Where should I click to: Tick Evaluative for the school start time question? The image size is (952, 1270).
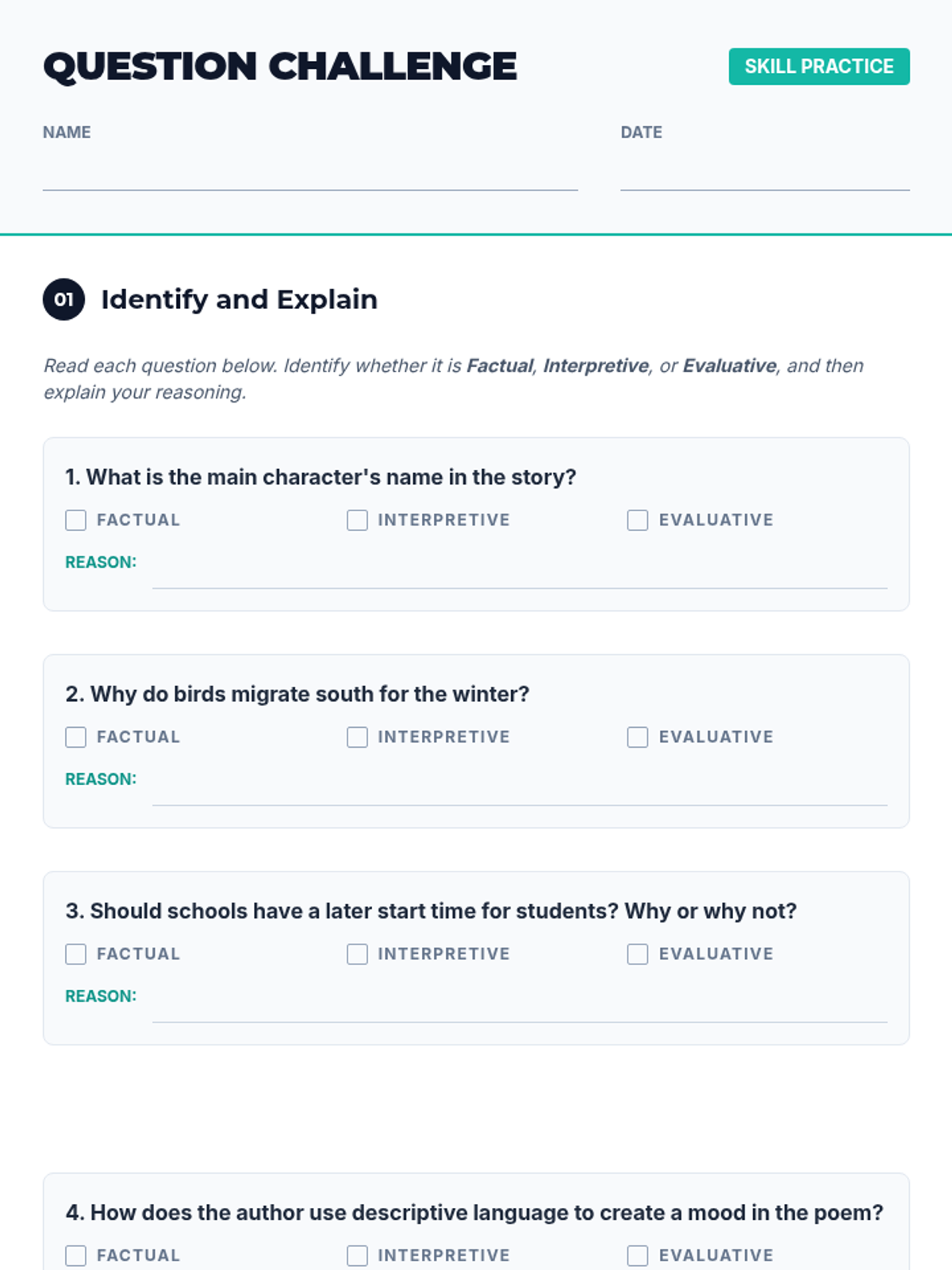(x=638, y=954)
